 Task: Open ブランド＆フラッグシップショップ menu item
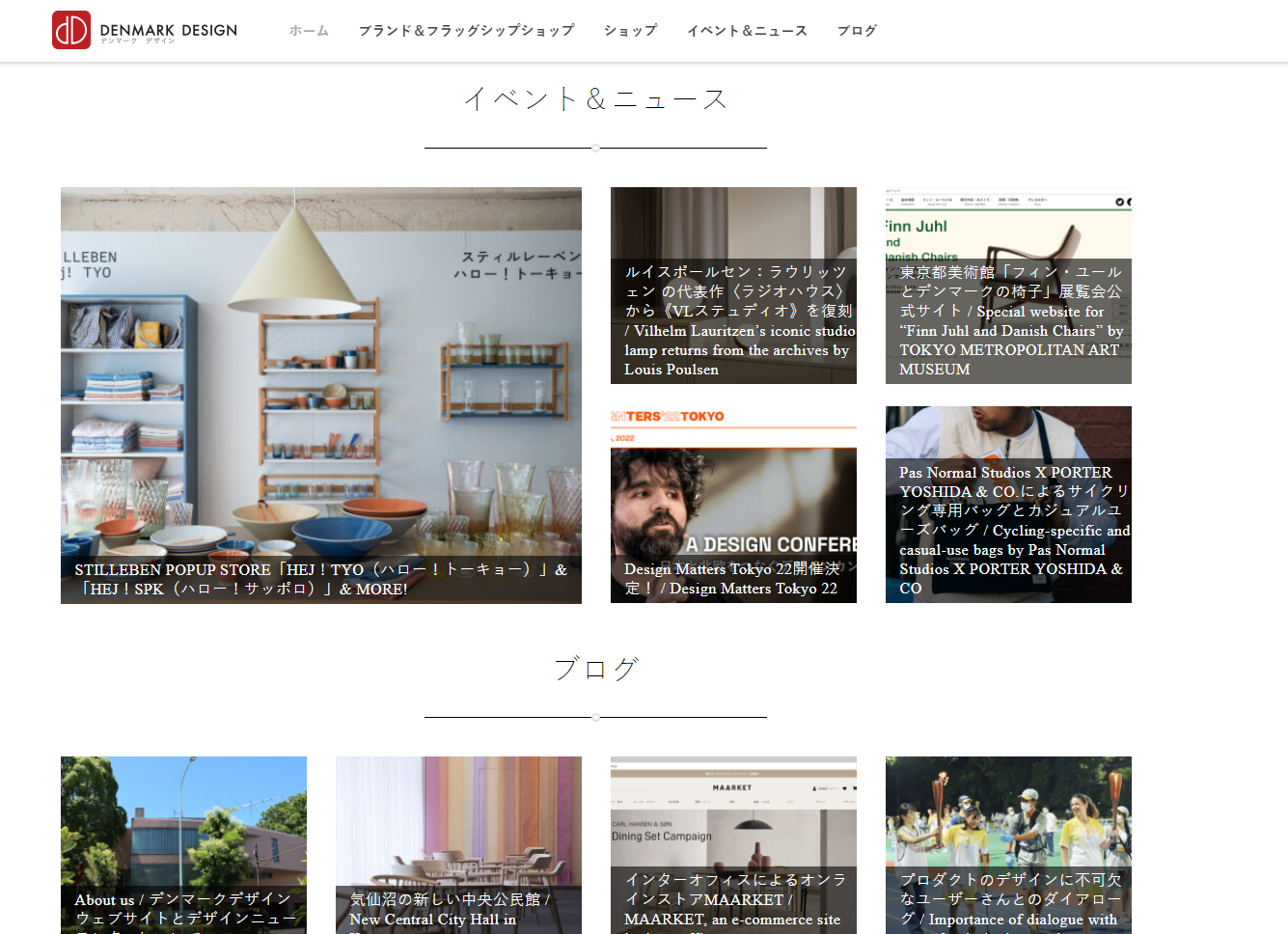(x=466, y=31)
